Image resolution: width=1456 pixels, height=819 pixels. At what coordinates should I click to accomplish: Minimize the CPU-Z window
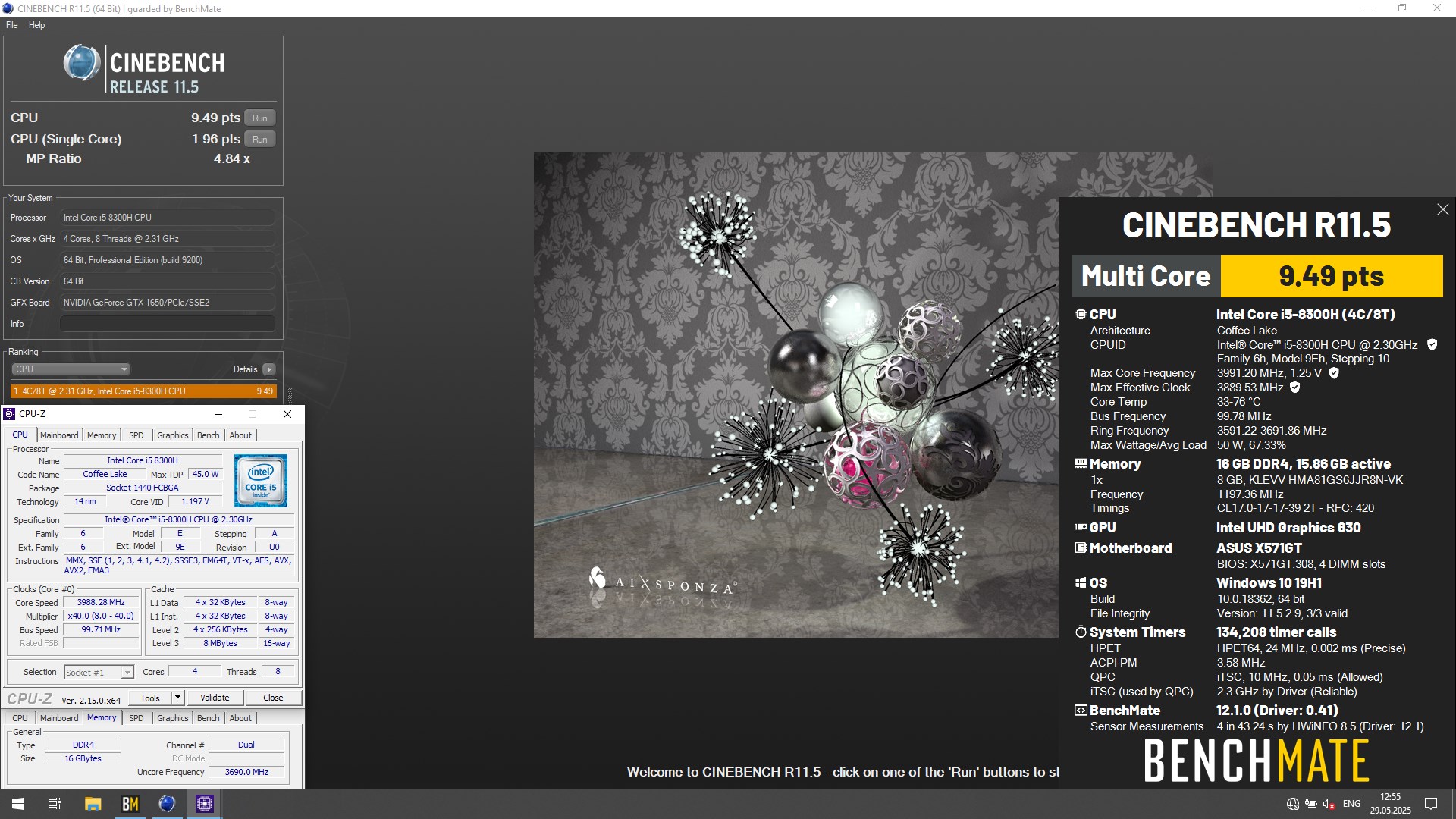click(218, 414)
